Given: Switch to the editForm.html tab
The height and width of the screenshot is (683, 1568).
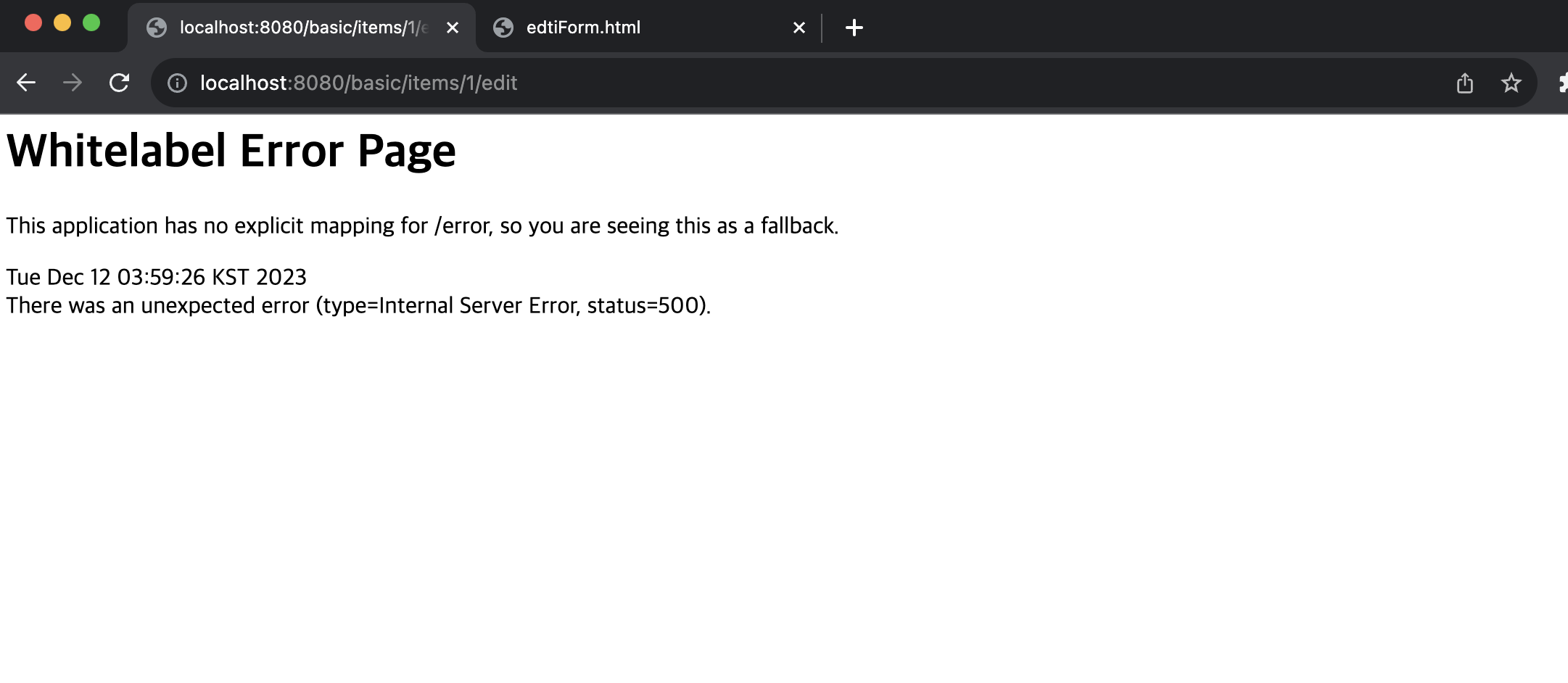Looking at the screenshot, I should (650, 28).
